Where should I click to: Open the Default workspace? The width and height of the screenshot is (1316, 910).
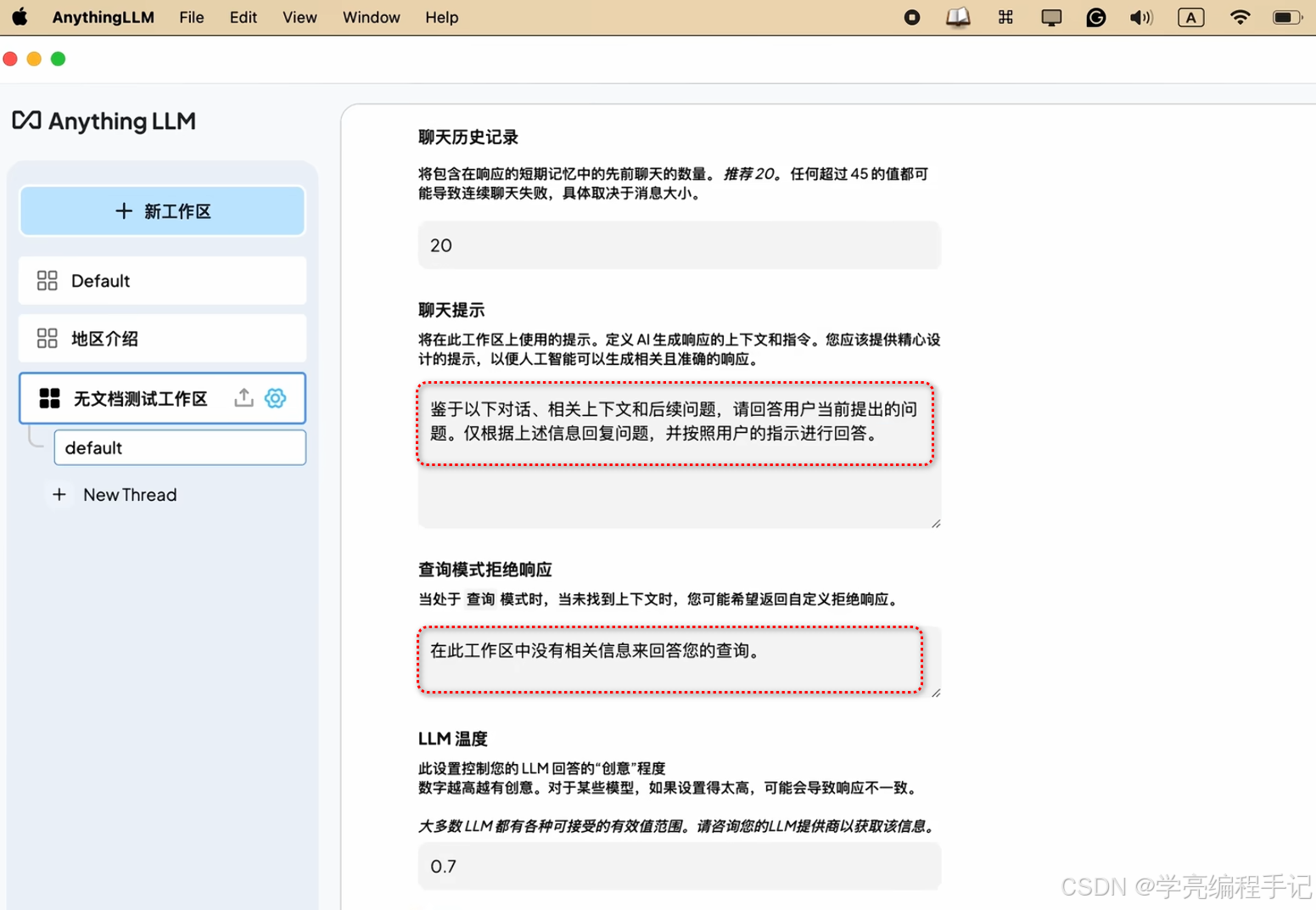coord(162,281)
